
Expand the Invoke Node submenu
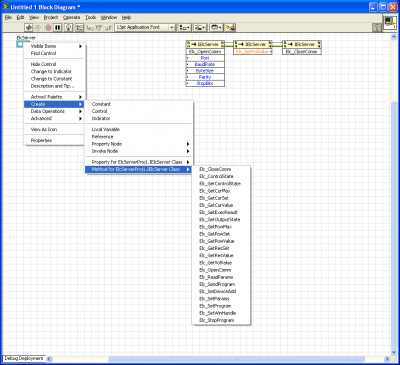click(x=139, y=151)
